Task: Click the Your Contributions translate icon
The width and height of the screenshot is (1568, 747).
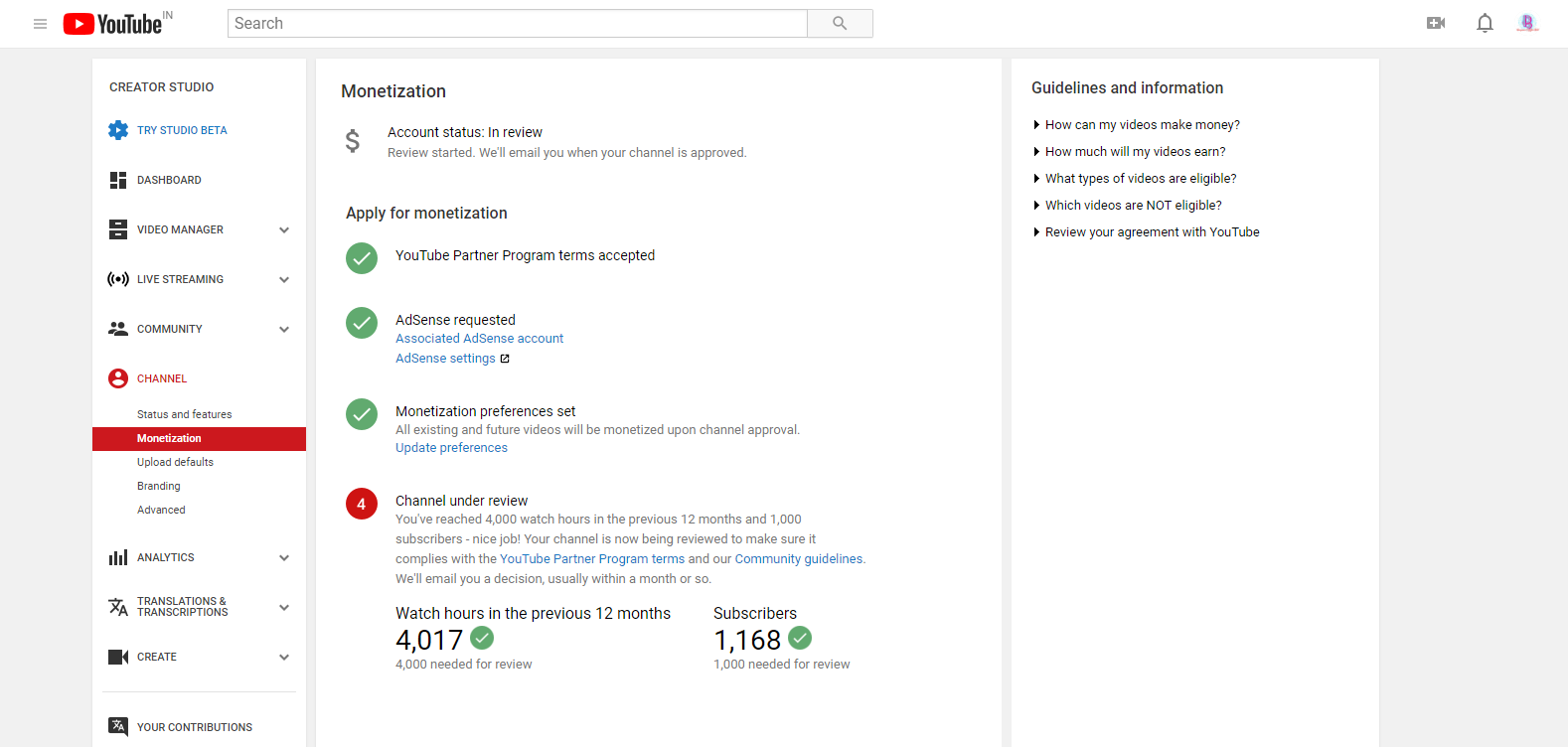Action: coord(118,726)
